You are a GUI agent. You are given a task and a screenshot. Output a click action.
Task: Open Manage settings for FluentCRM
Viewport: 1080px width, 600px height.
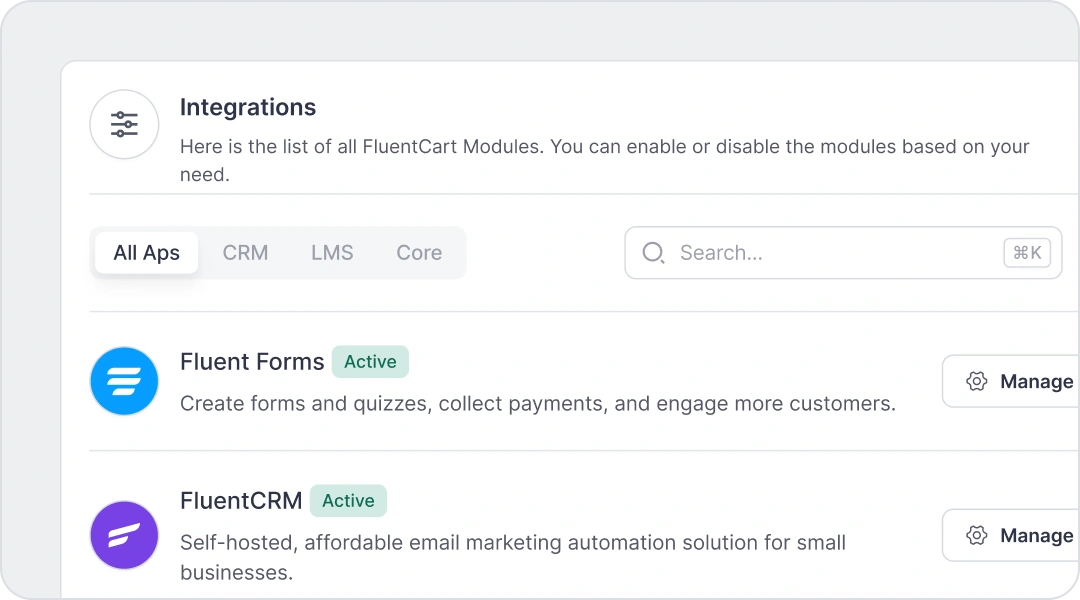(1020, 535)
